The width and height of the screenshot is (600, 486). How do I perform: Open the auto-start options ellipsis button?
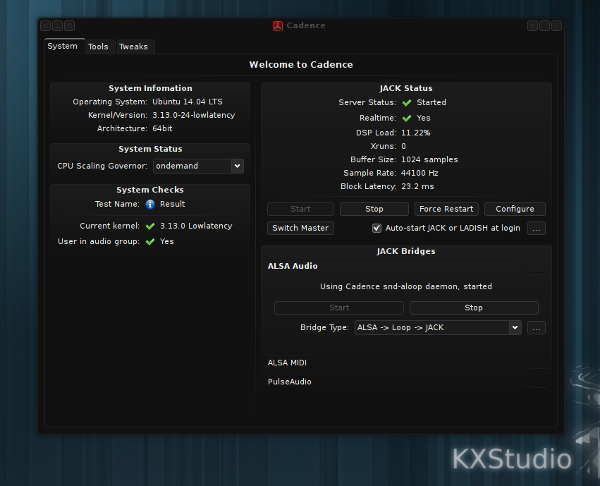coord(536,228)
